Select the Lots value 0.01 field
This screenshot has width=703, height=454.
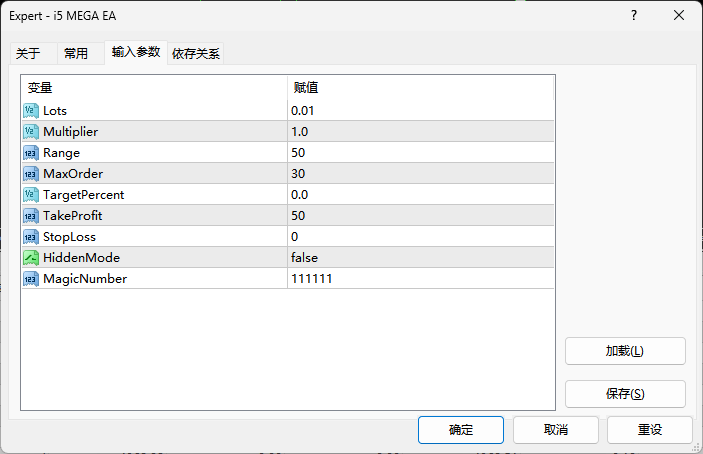click(420, 110)
